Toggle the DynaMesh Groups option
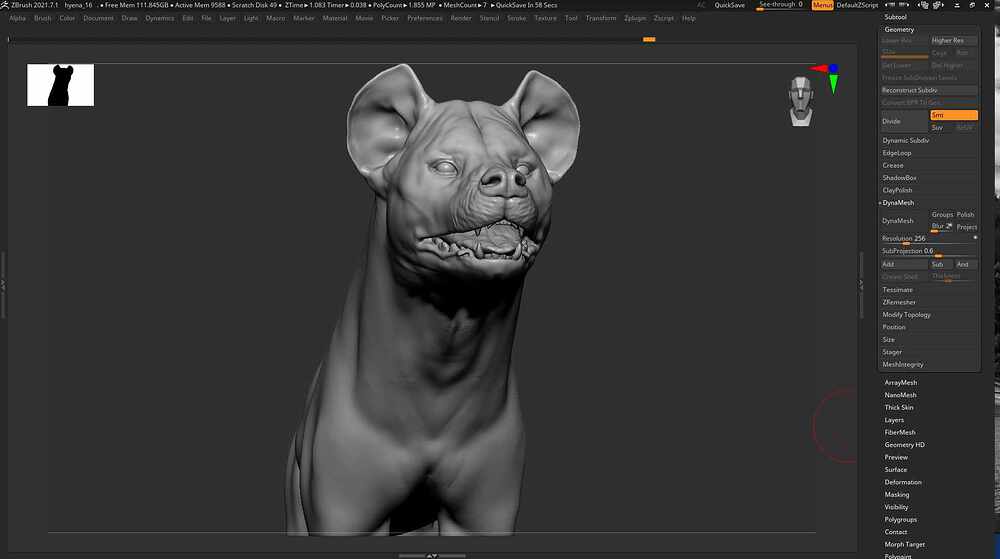1000x559 pixels. [x=942, y=215]
